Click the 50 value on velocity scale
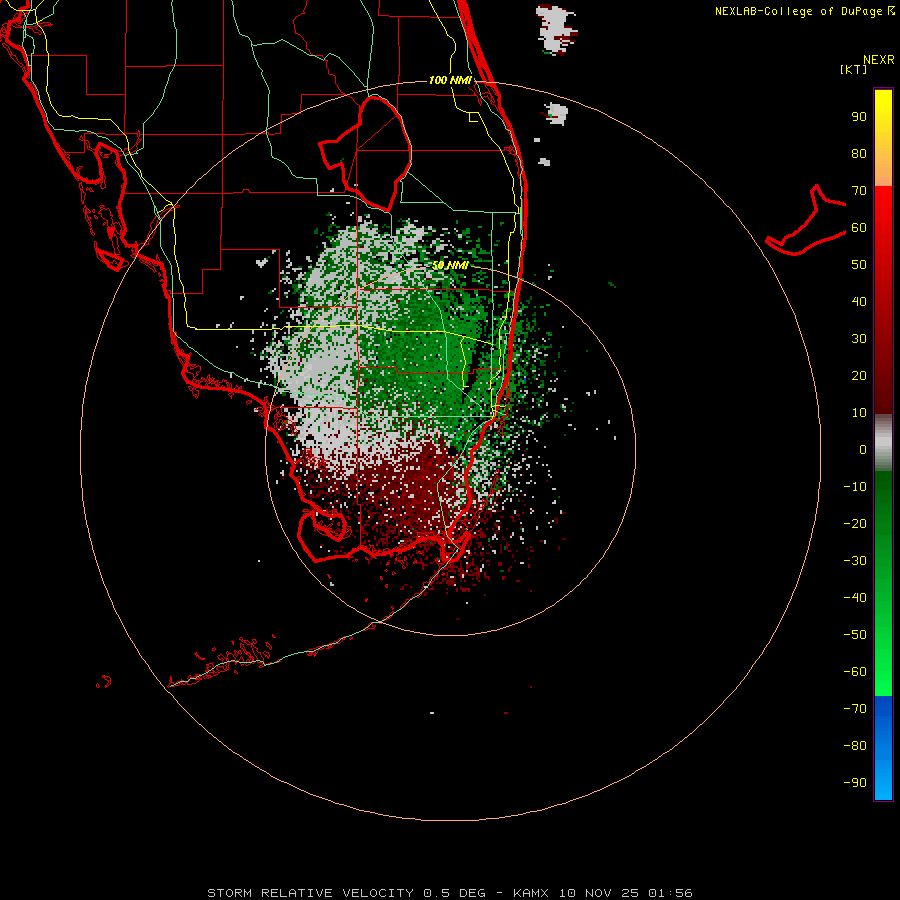Image resolution: width=900 pixels, height=900 pixels. (x=859, y=265)
